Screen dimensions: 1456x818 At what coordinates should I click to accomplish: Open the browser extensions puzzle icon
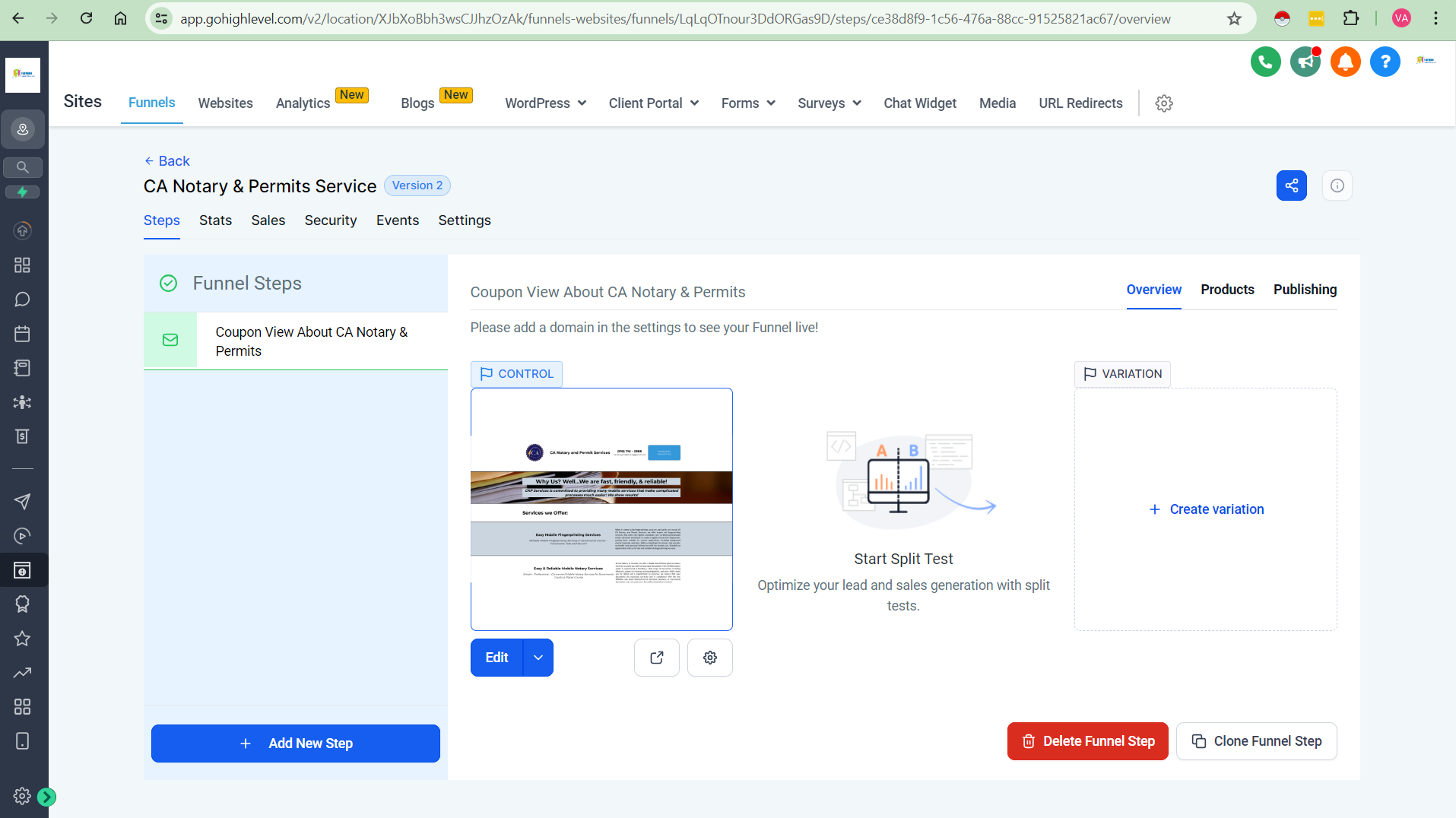[1351, 18]
